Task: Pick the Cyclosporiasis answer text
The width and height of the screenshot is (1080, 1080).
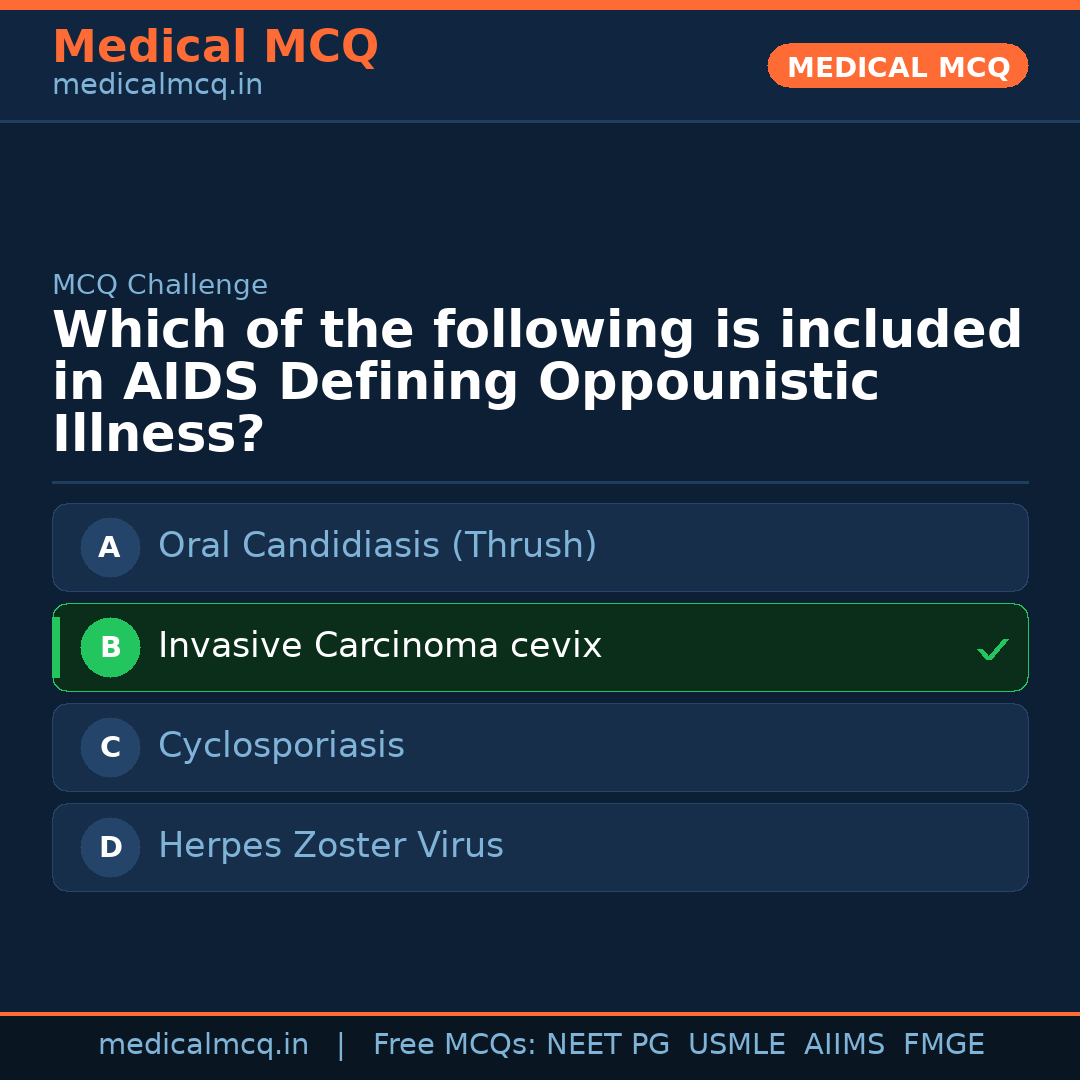Action: pos(281,746)
